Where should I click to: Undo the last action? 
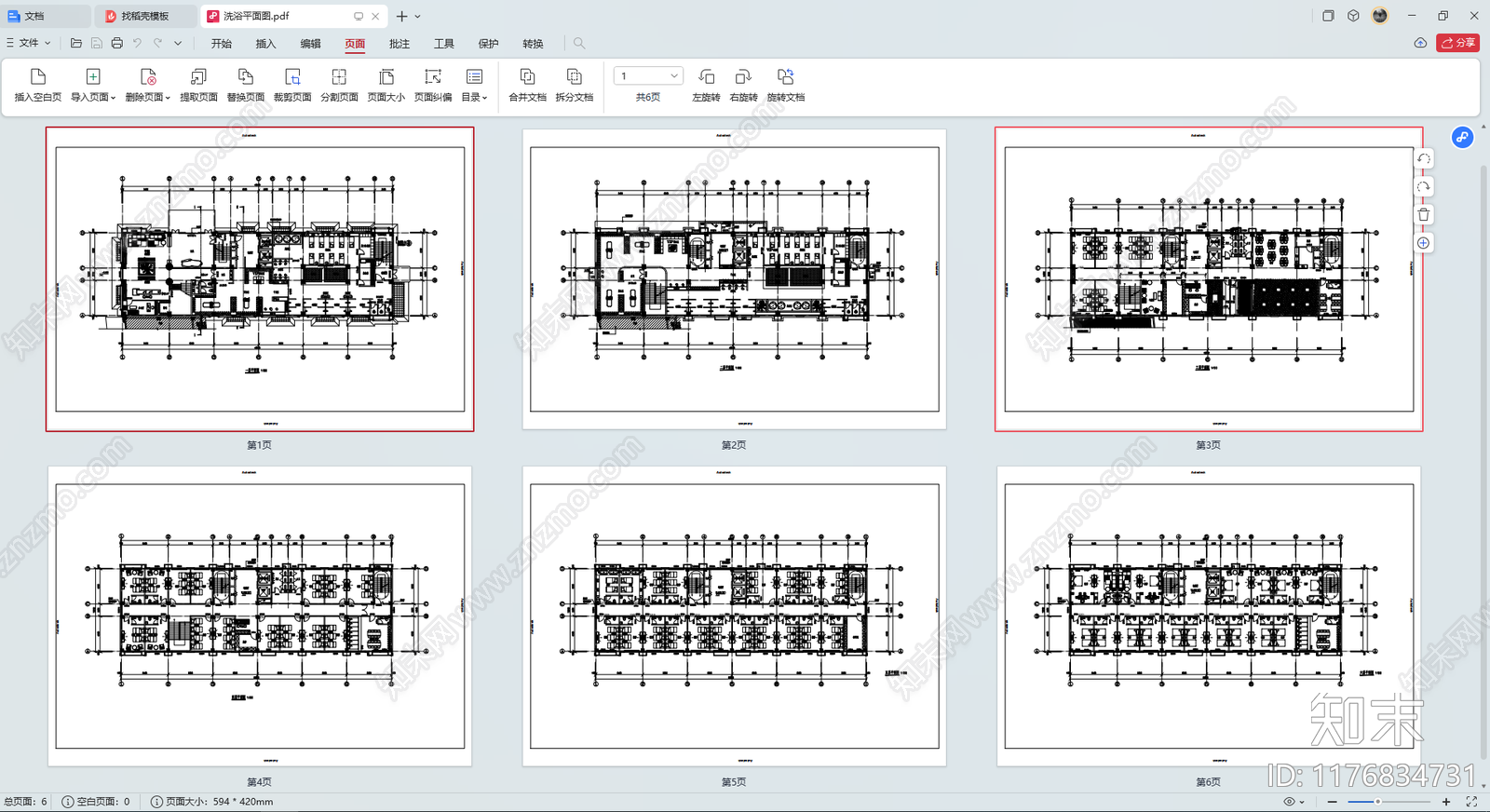(137, 43)
